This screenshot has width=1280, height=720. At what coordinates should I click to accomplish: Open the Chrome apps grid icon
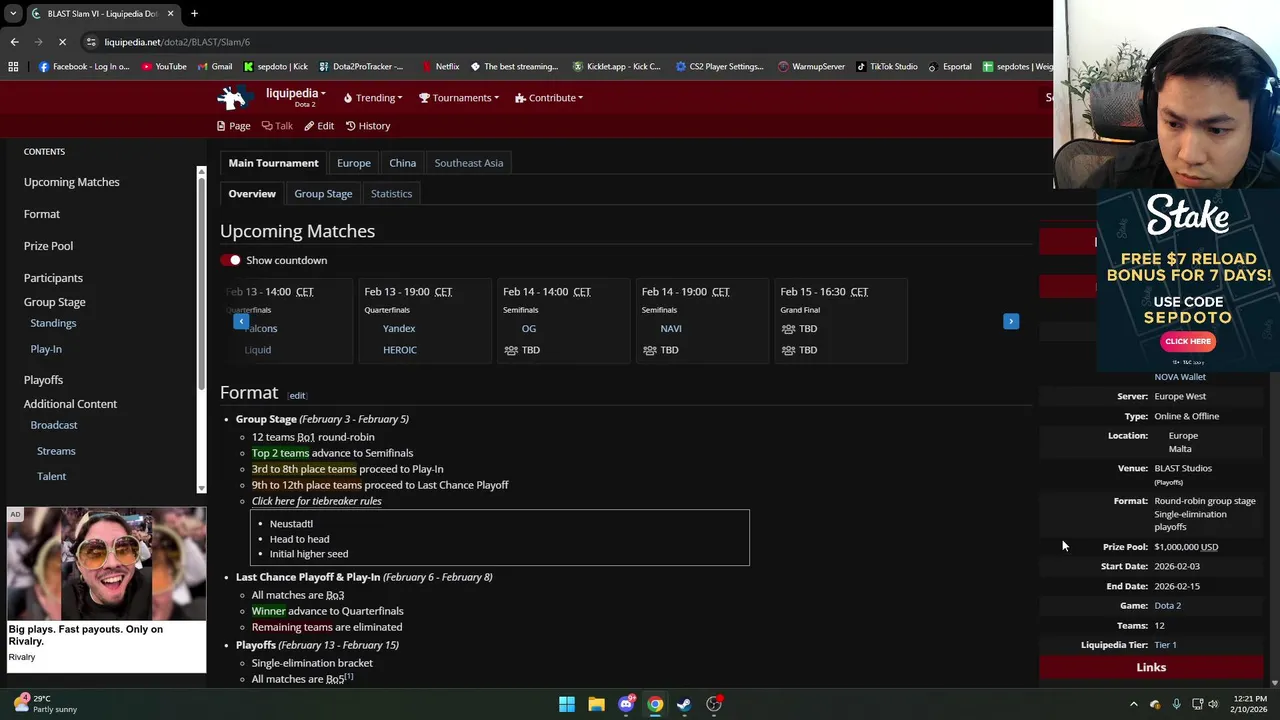pos(13,67)
